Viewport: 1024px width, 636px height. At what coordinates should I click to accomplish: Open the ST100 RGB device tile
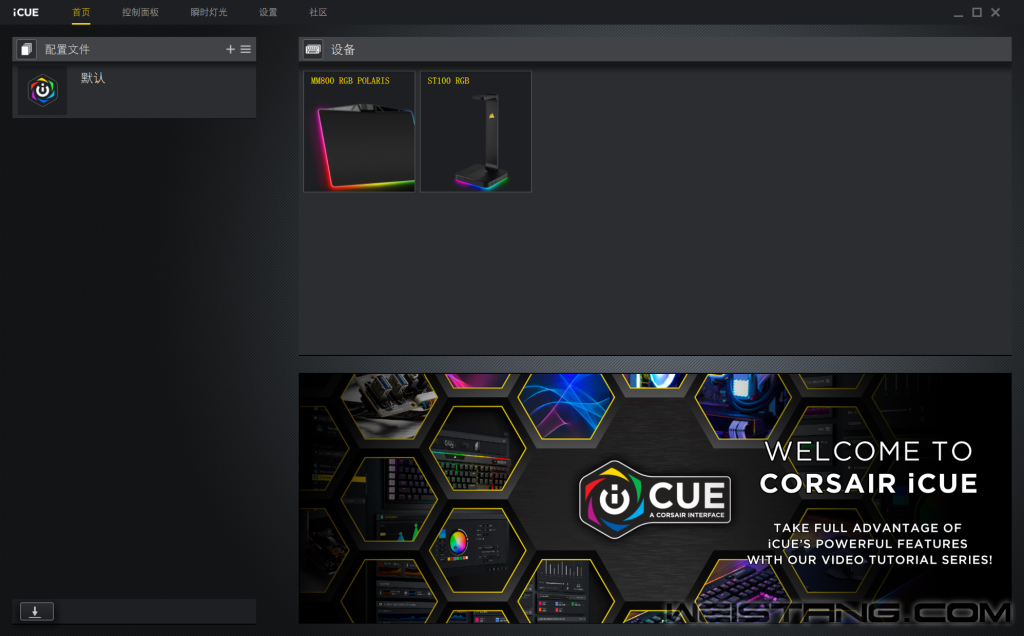[x=475, y=131]
